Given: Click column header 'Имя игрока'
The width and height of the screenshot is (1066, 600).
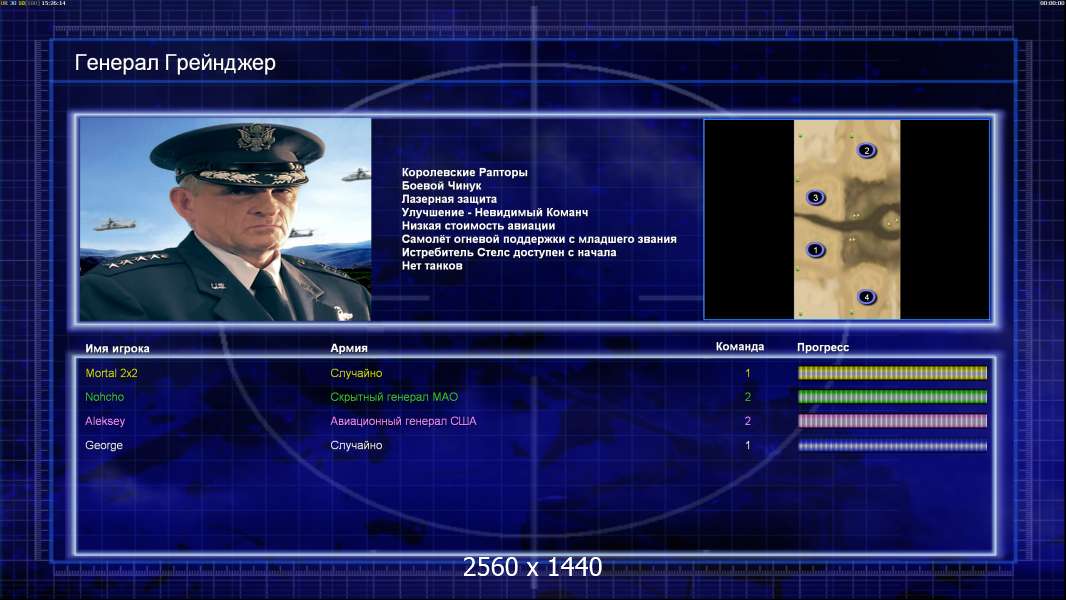Looking at the screenshot, I should (x=117, y=349).
